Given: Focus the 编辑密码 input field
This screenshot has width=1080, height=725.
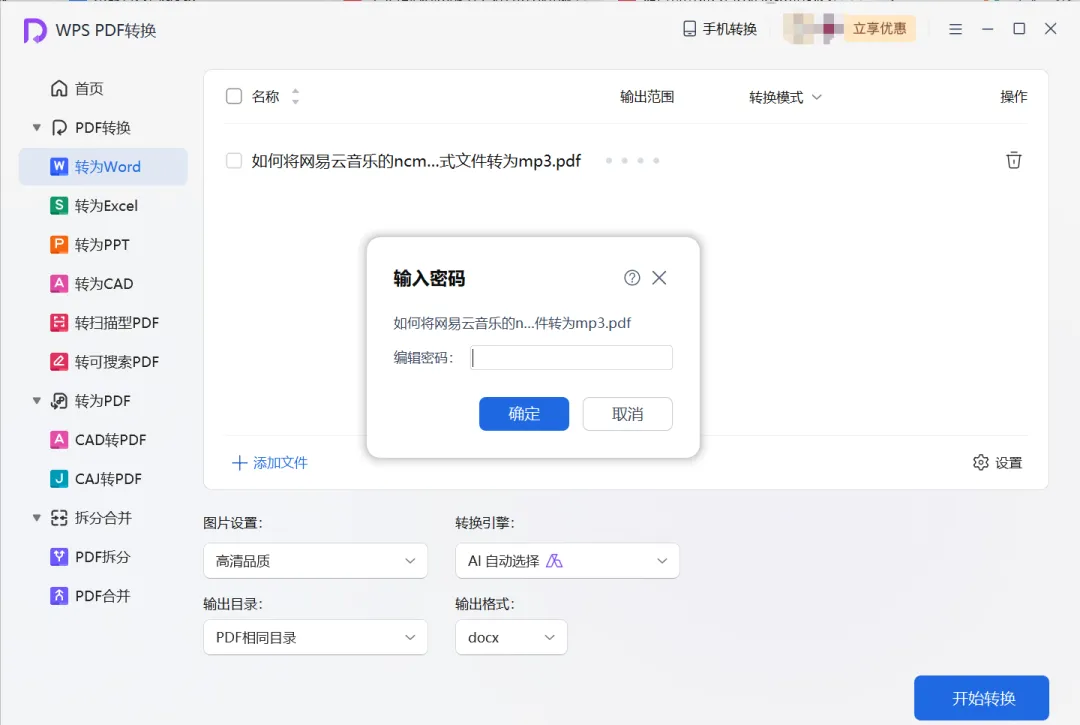Looking at the screenshot, I should tap(571, 357).
